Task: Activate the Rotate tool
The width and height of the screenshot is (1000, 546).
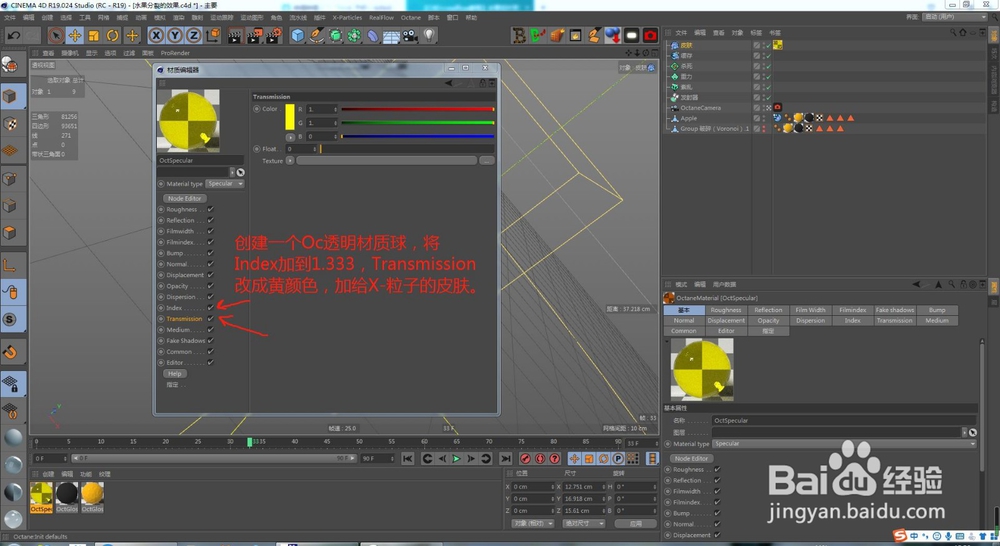Action: (113, 36)
